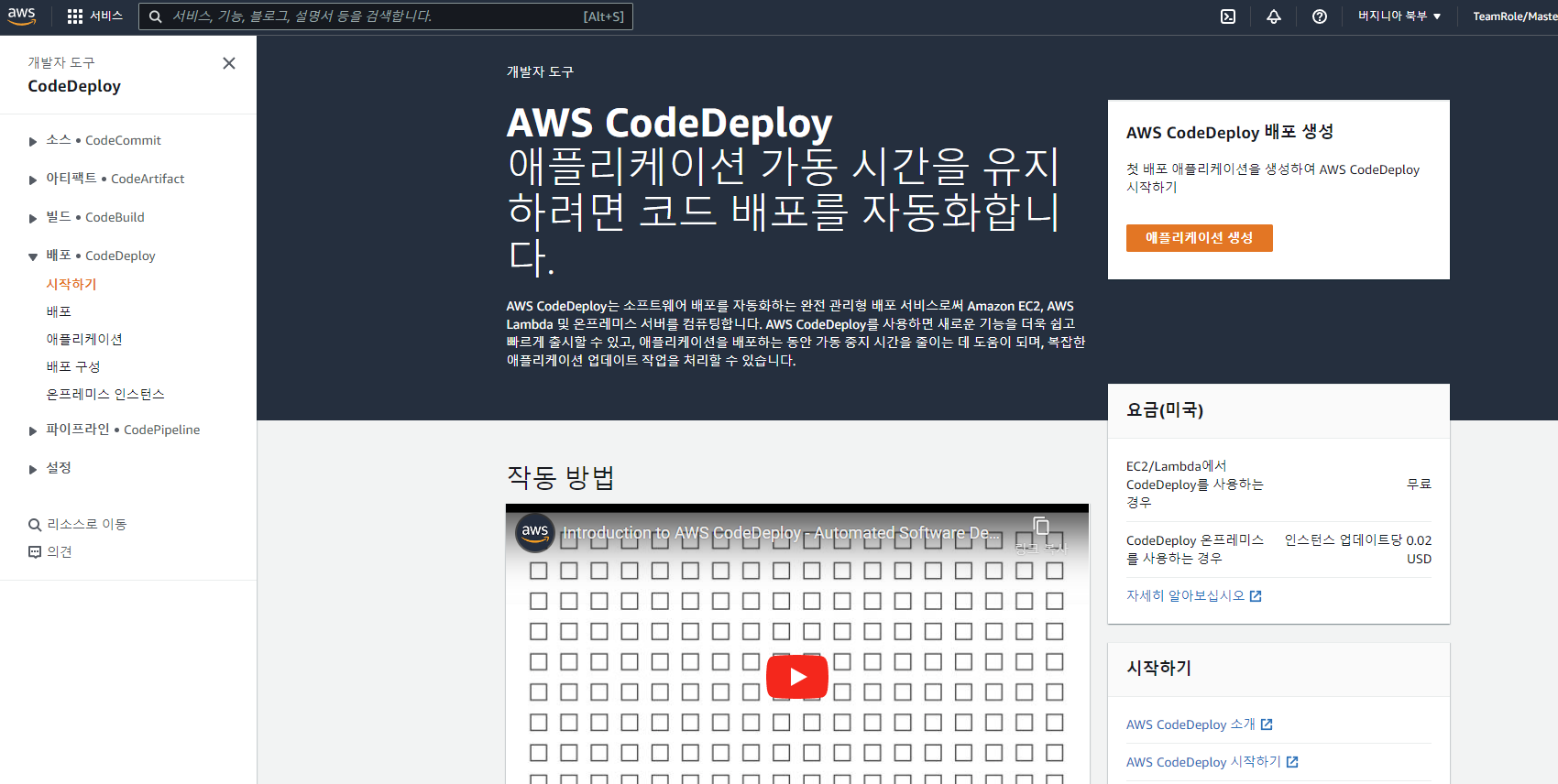The image size is (1558, 784).
Task: Focus the AWS services search field
Action: pyautogui.click(x=385, y=16)
